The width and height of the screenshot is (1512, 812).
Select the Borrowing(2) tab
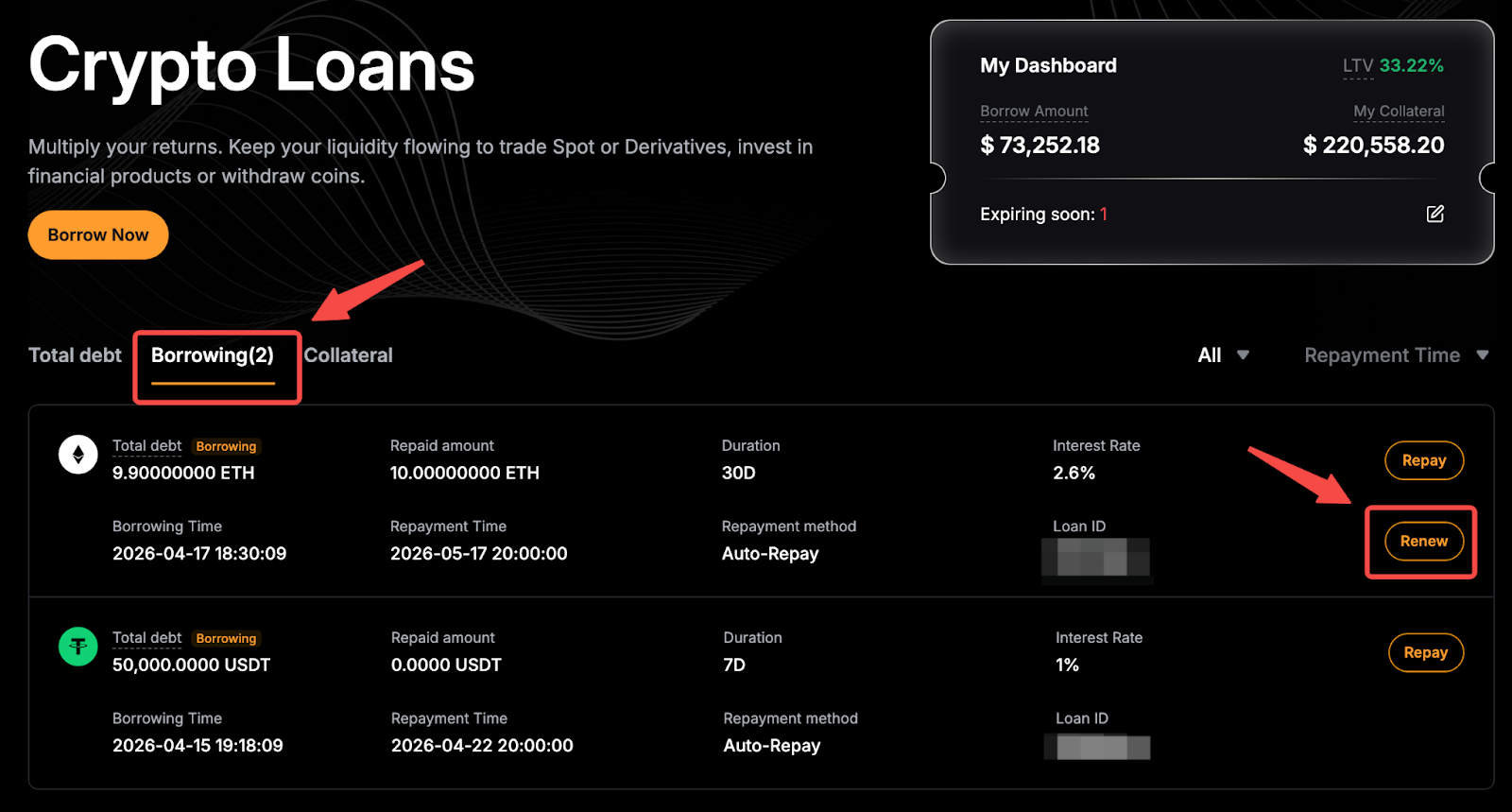[x=213, y=355]
